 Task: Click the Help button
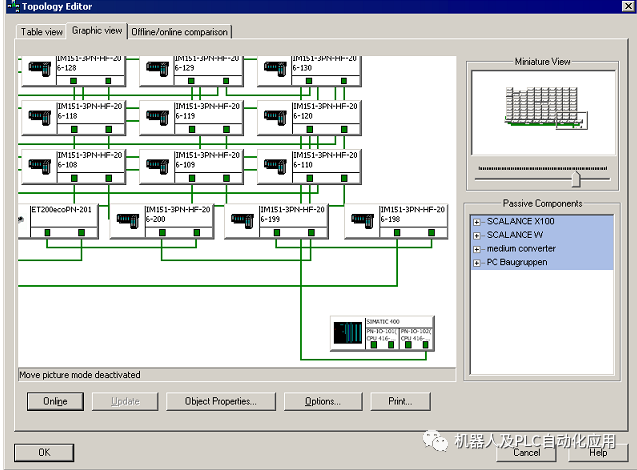[x=598, y=453]
